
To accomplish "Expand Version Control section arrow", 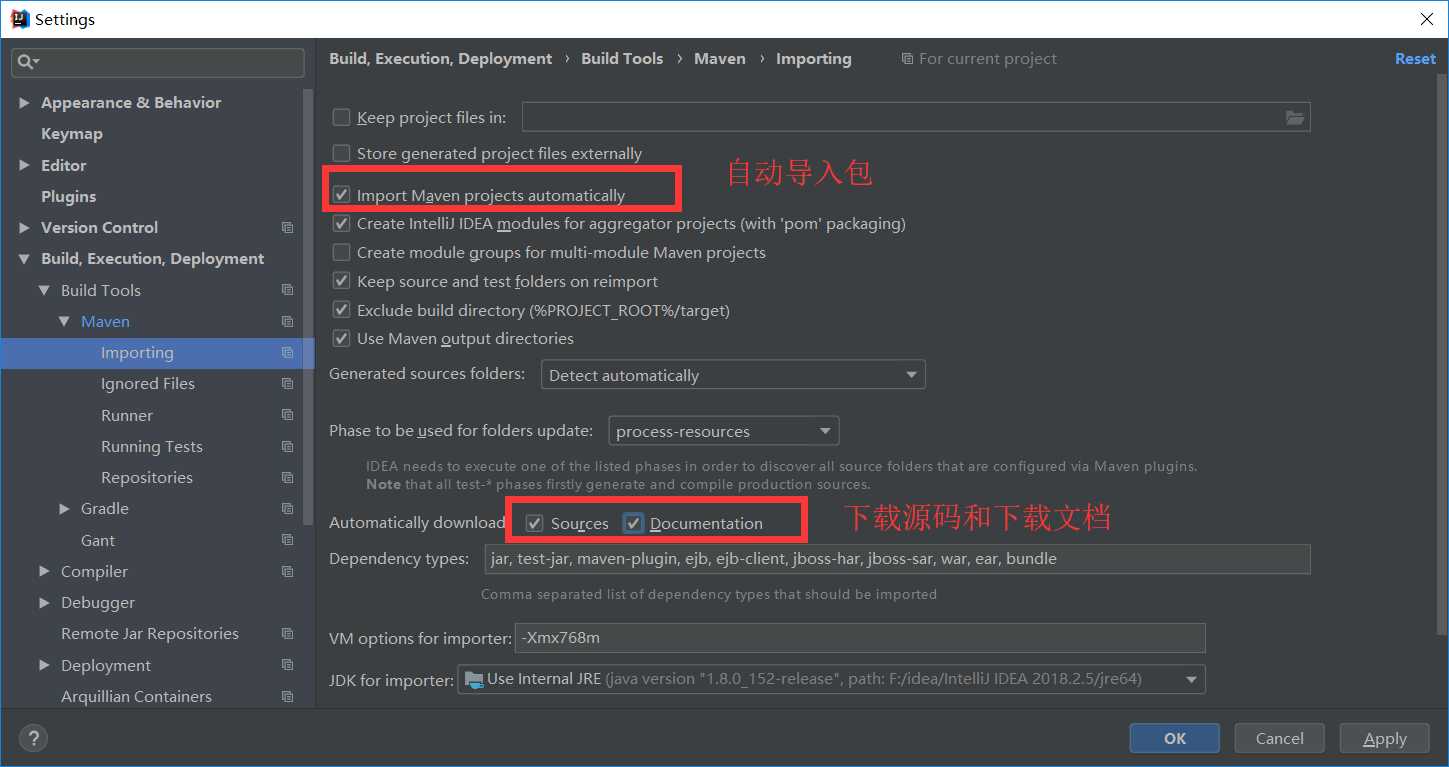I will point(24,228).
